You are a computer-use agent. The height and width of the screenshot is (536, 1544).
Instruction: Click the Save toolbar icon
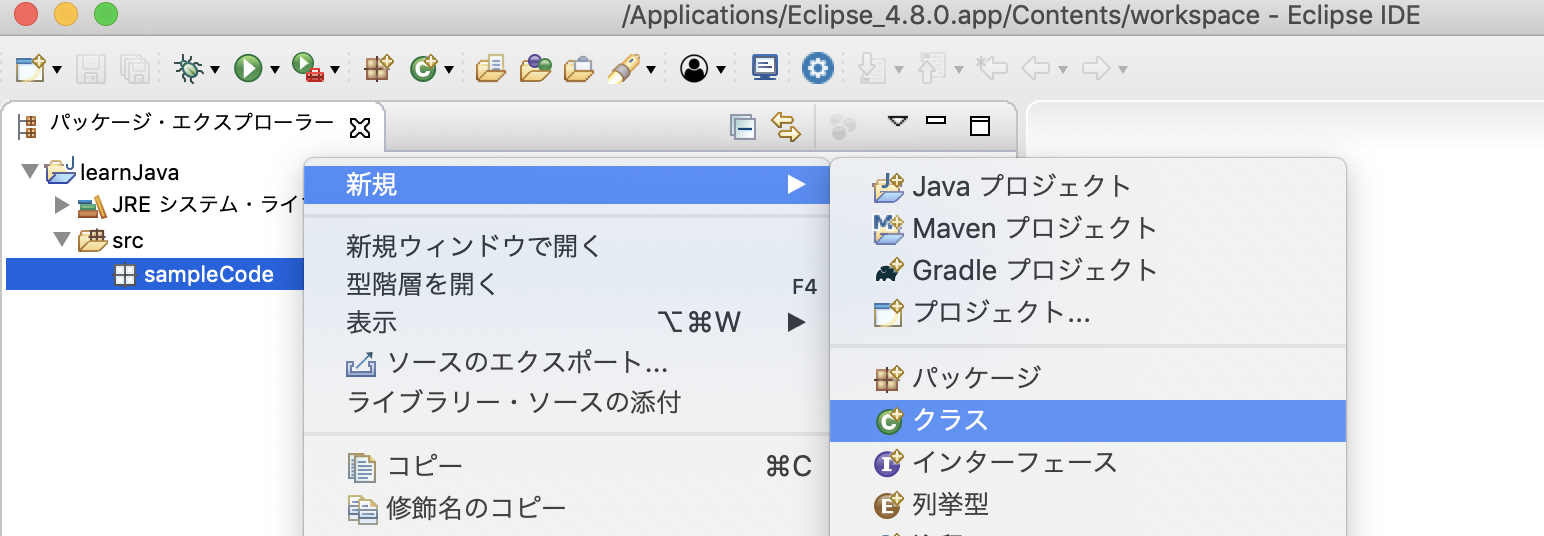(91, 68)
